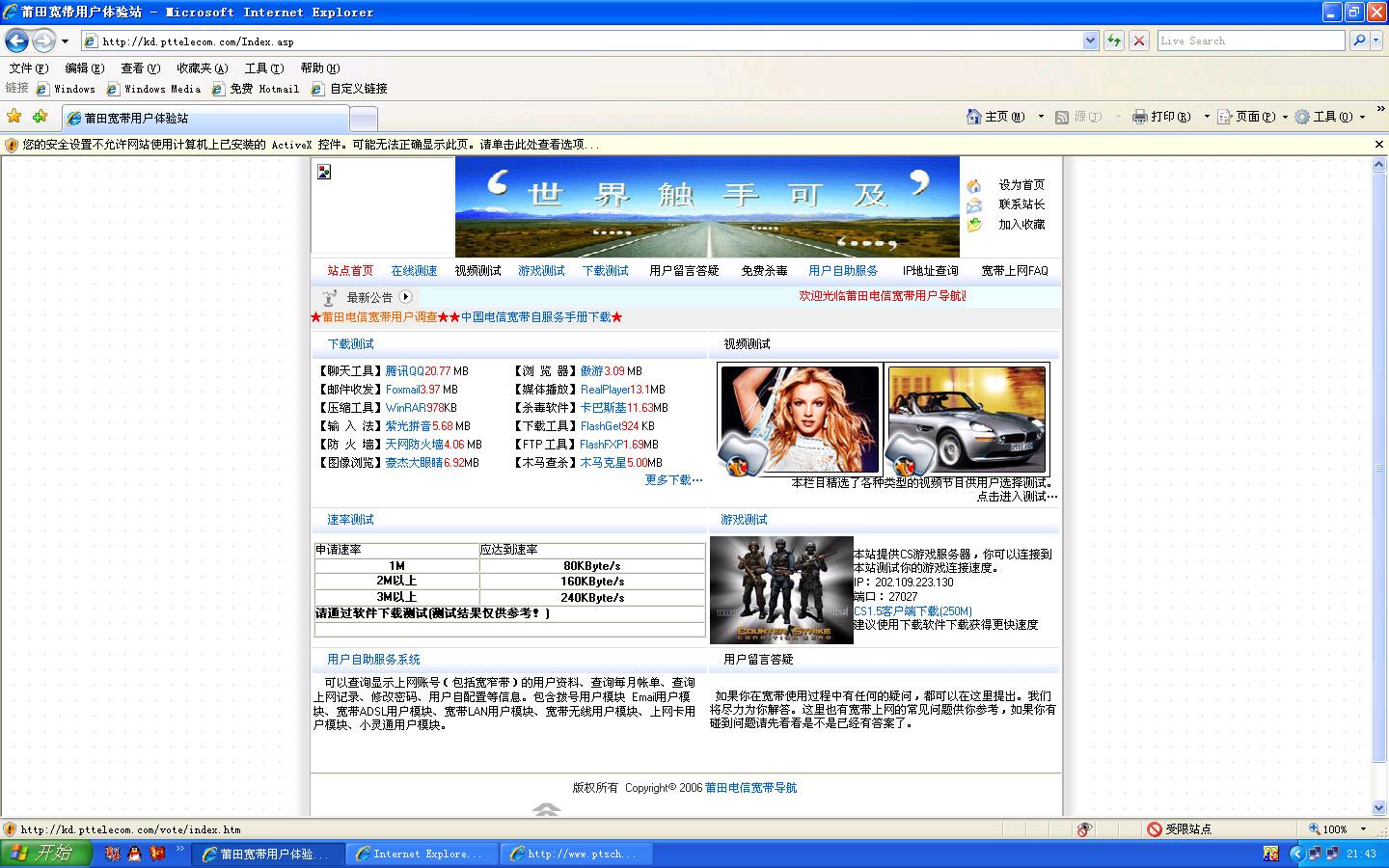Select the 莆田宽带用户体验站 browser tab
Viewport: 1389px width, 868px height.
coord(204,119)
